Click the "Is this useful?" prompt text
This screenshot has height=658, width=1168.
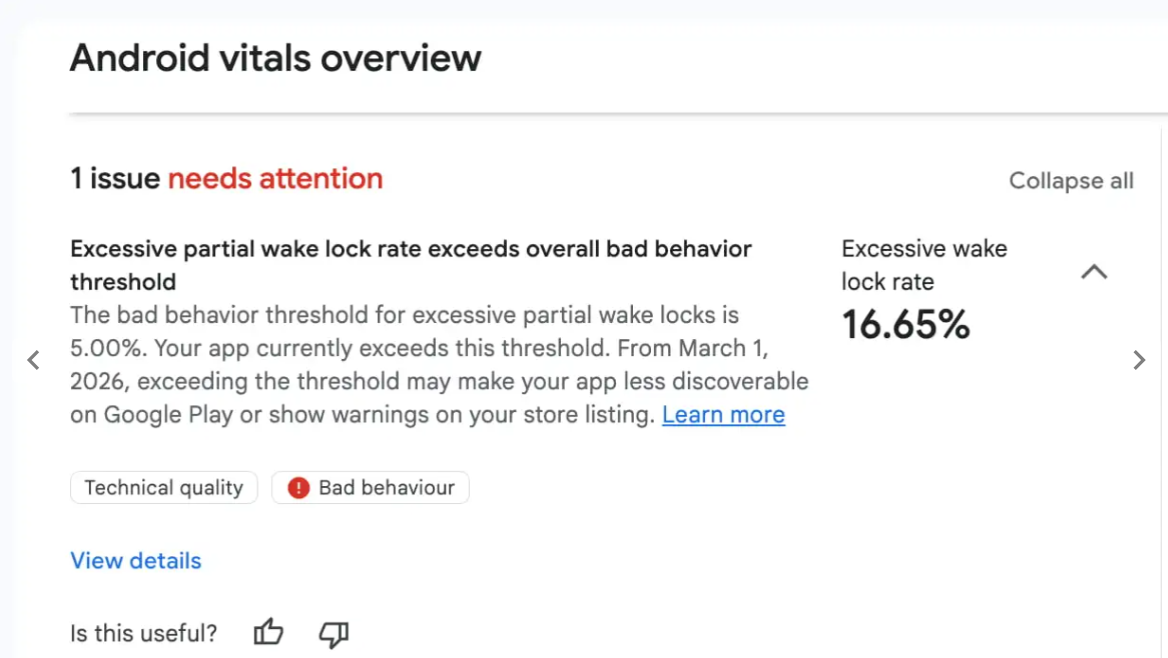(x=143, y=633)
